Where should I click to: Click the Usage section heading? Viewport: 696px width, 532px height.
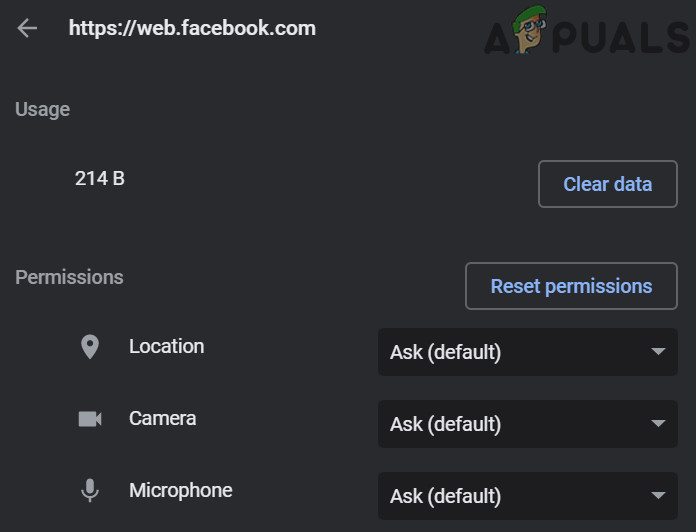(42, 109)
